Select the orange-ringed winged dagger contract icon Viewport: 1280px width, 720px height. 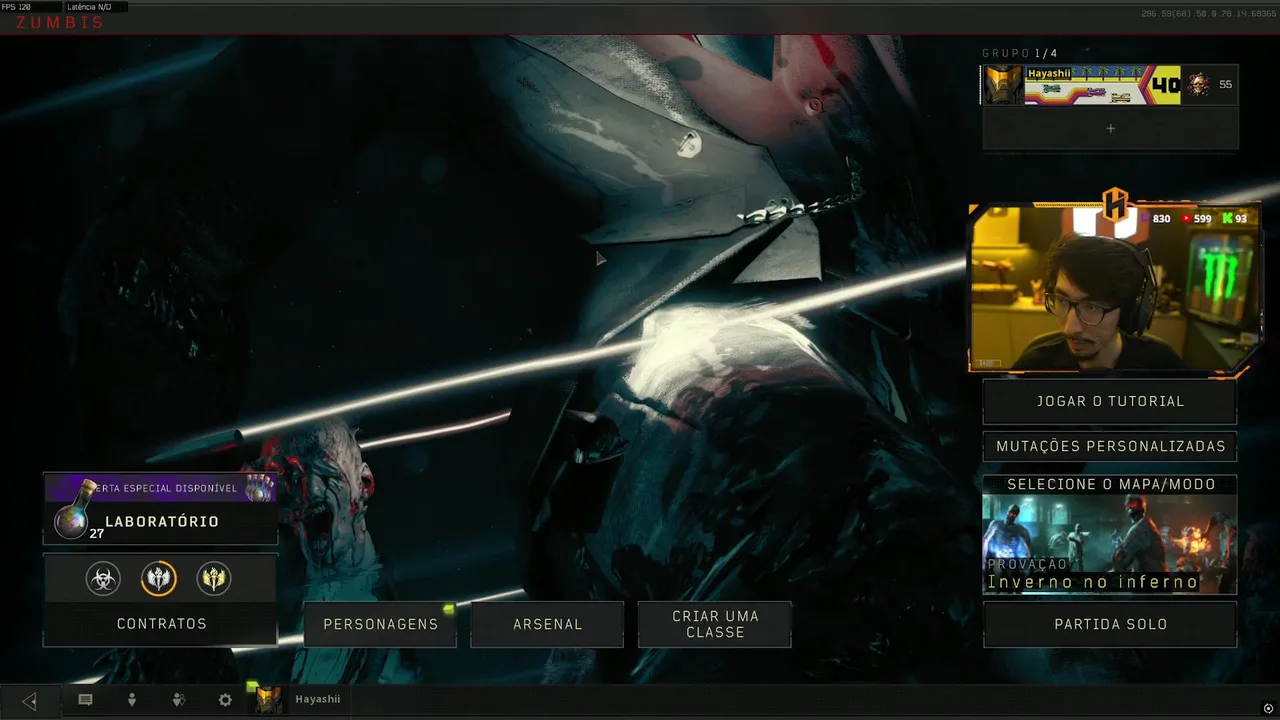(158, 578)
